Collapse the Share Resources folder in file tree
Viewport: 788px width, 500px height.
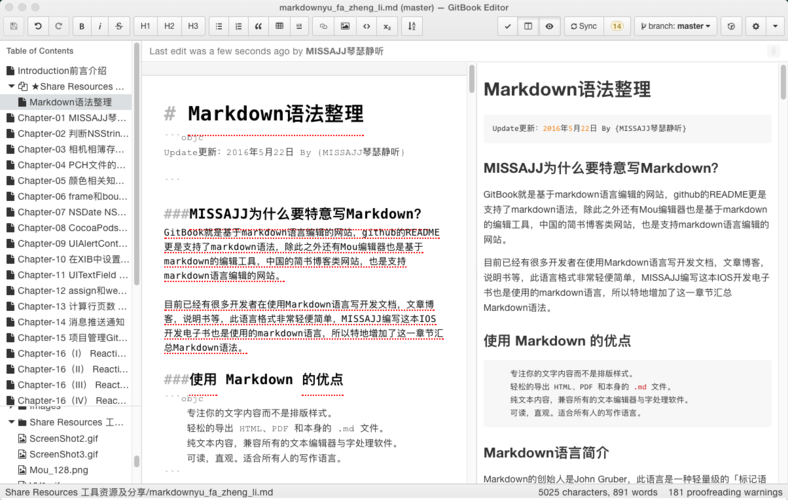[x=11, y=422]
